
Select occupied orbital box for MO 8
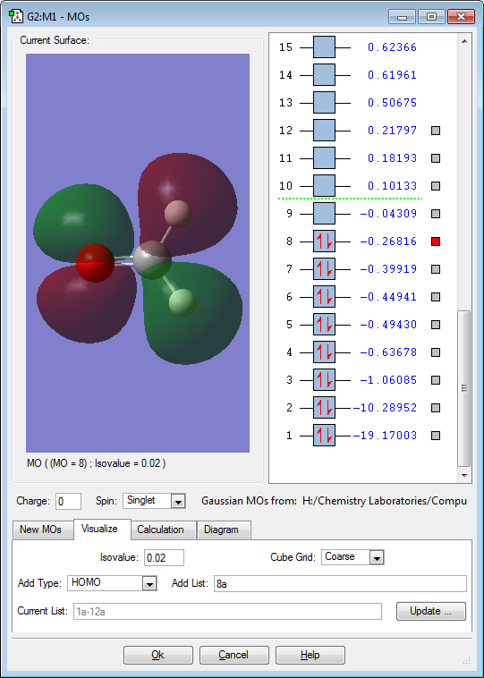pyautogui.click(x=324, y=241)
